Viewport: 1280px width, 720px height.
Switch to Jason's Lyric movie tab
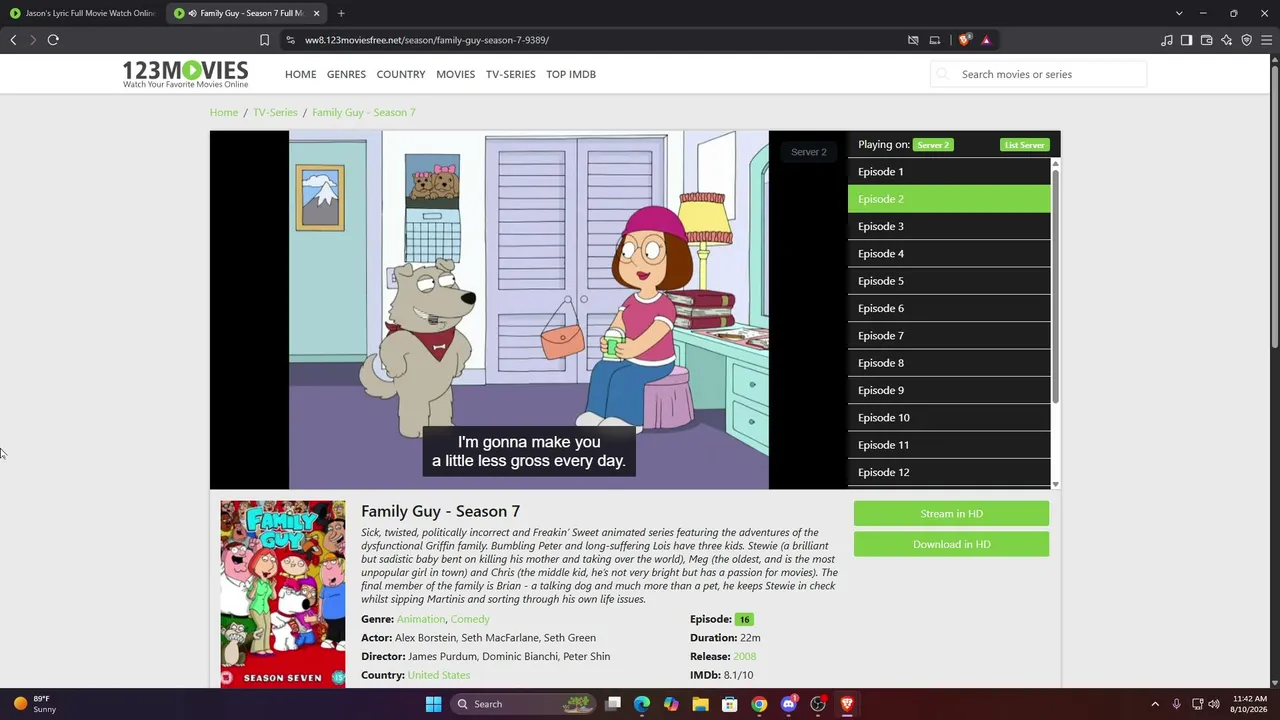(x=83, y=13)
